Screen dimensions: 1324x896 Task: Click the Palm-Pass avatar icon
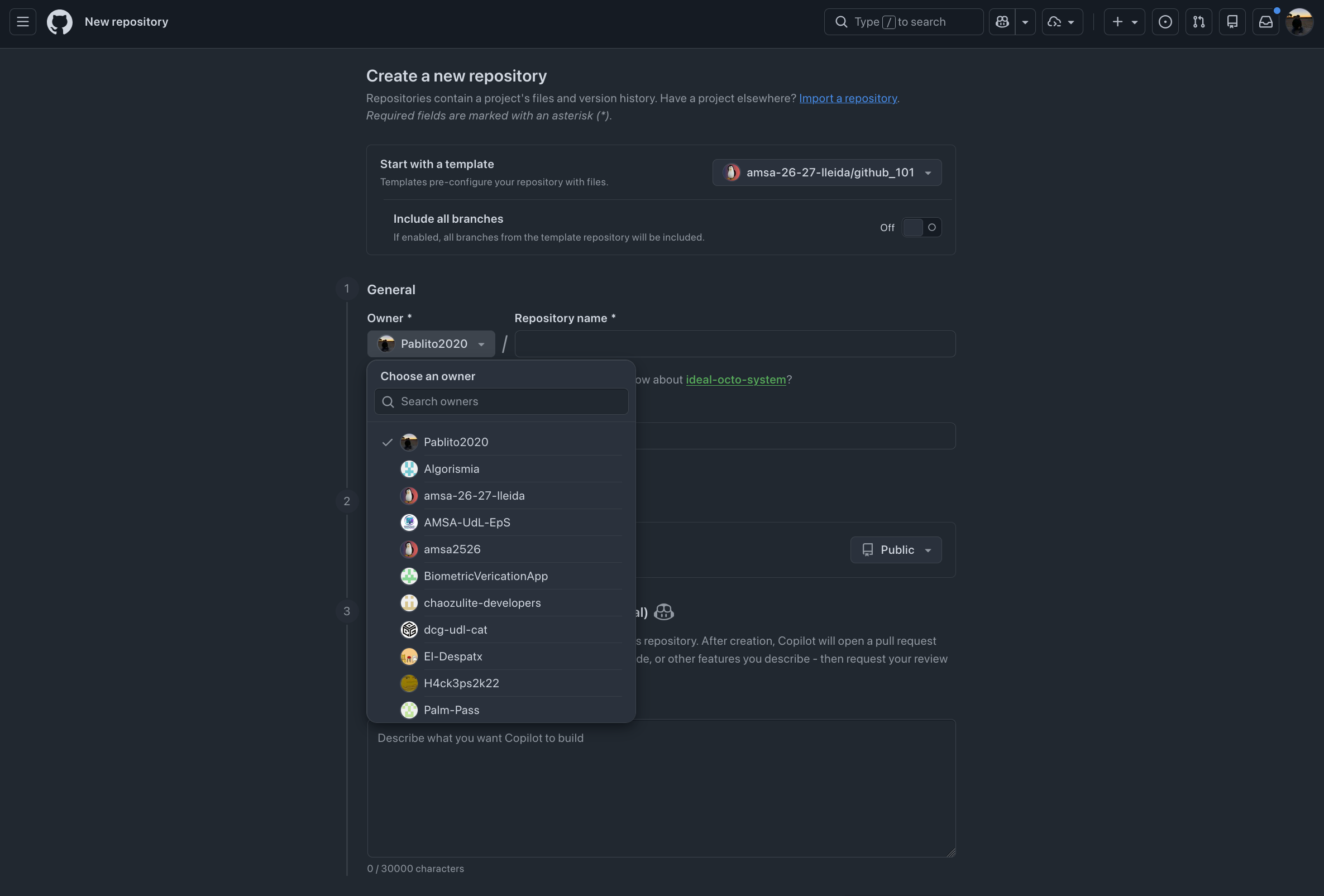pos(409,710)
